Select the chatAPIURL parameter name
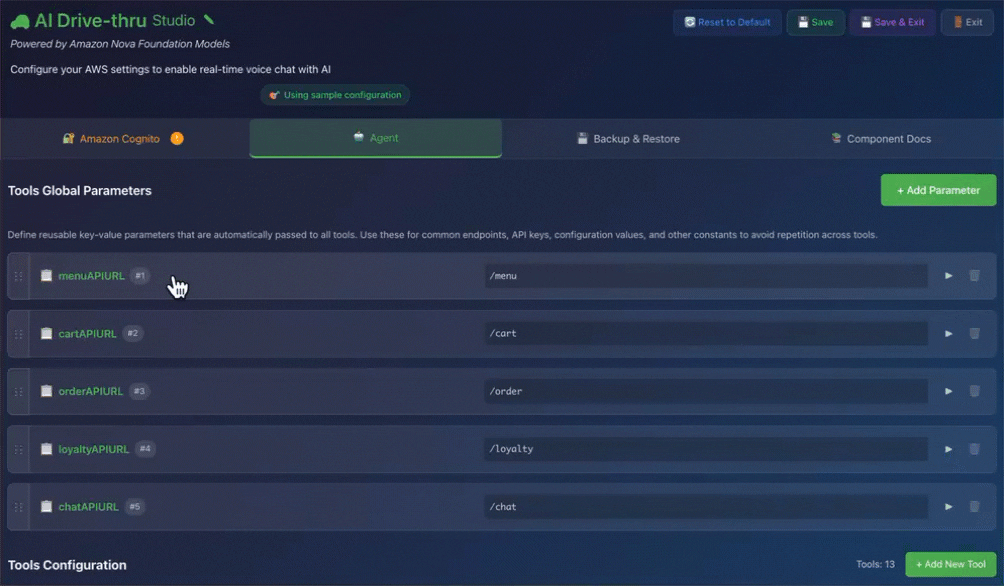 point(88,507)
